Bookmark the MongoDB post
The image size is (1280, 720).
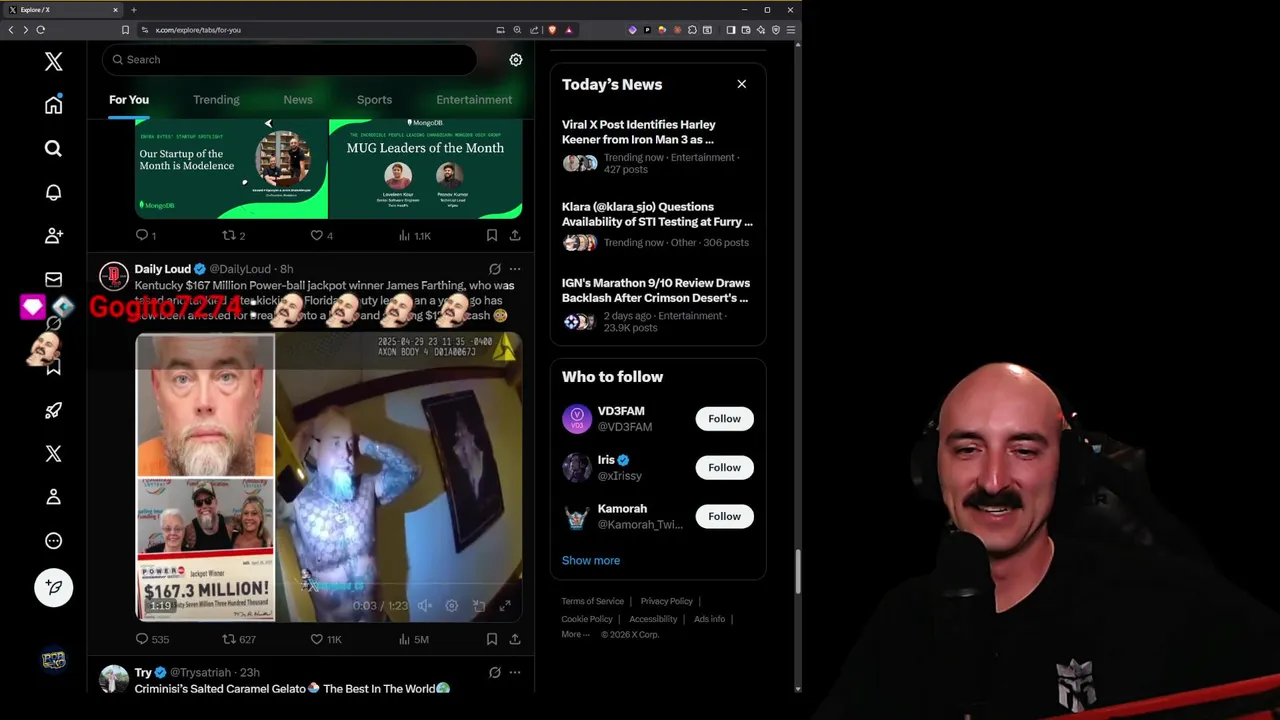click(492, 236)
